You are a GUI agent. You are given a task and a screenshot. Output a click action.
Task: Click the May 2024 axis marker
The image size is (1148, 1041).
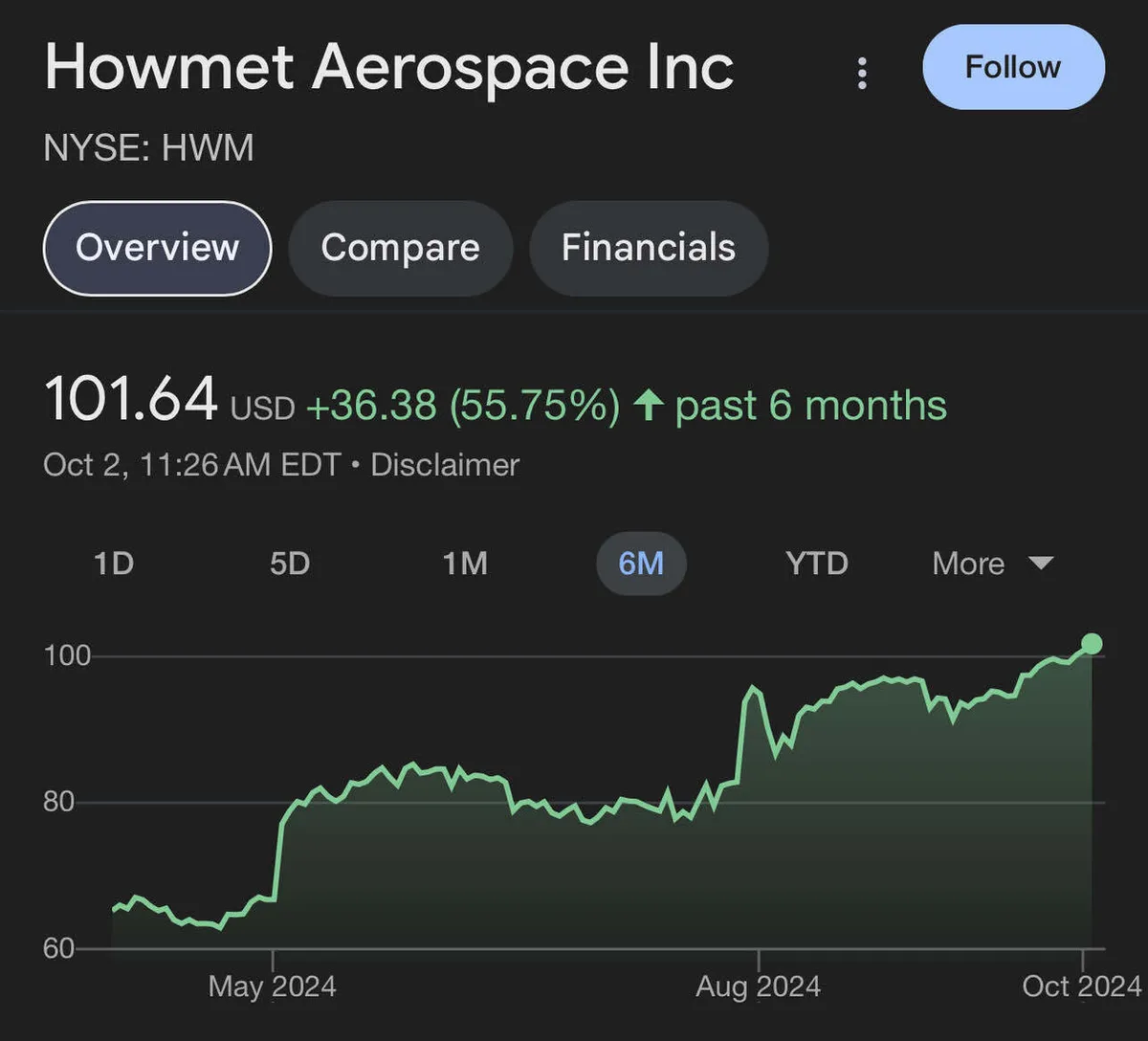pyautogui.click(x=273, y=986)
